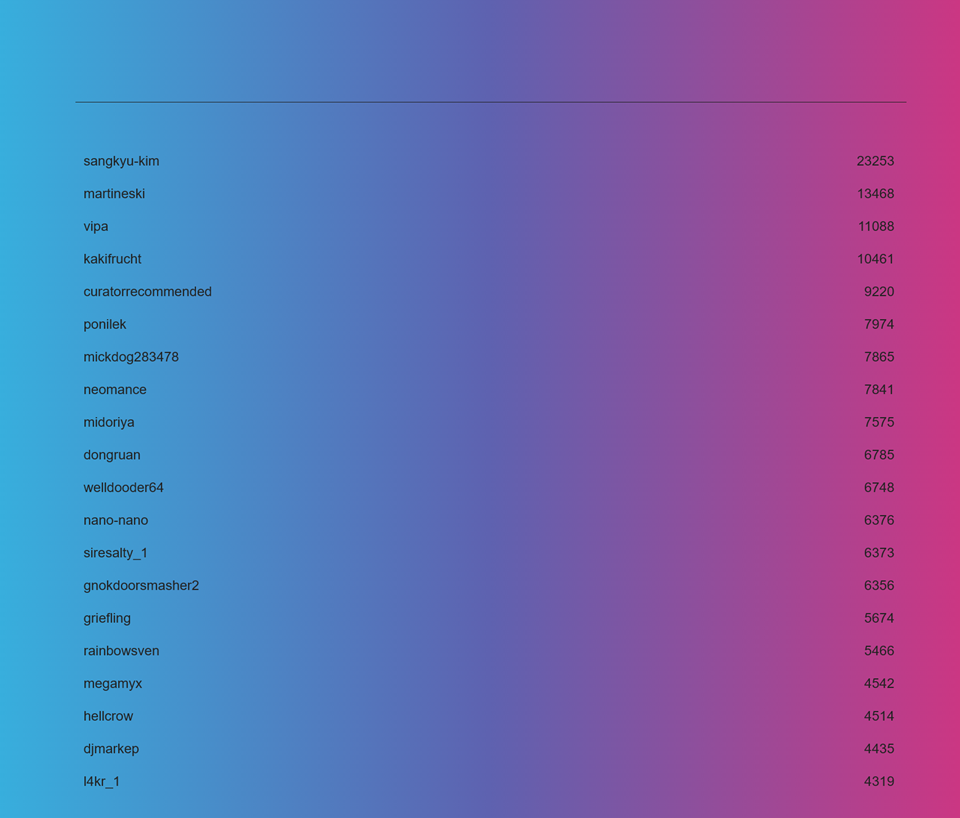Click hellcrow's score 4514
960x818 pixels.
click(x=879, y=716)
